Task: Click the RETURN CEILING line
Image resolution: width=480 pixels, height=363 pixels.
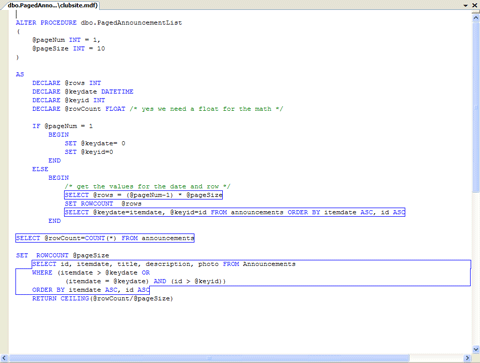Action: click(103, 299)
